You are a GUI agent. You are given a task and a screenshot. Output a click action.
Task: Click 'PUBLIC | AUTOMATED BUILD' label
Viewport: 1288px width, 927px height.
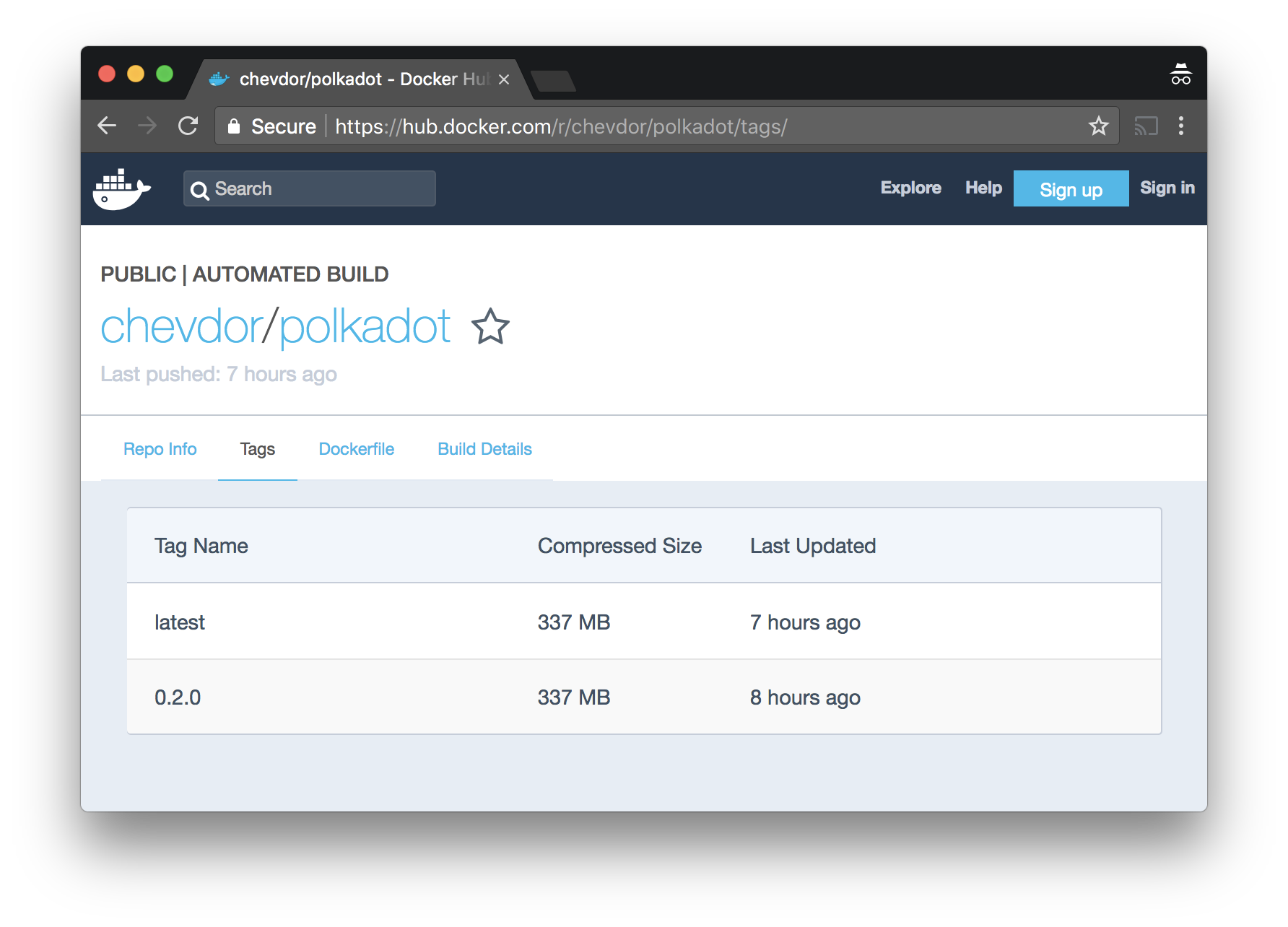pyautogui.click(x=245, y=274)
